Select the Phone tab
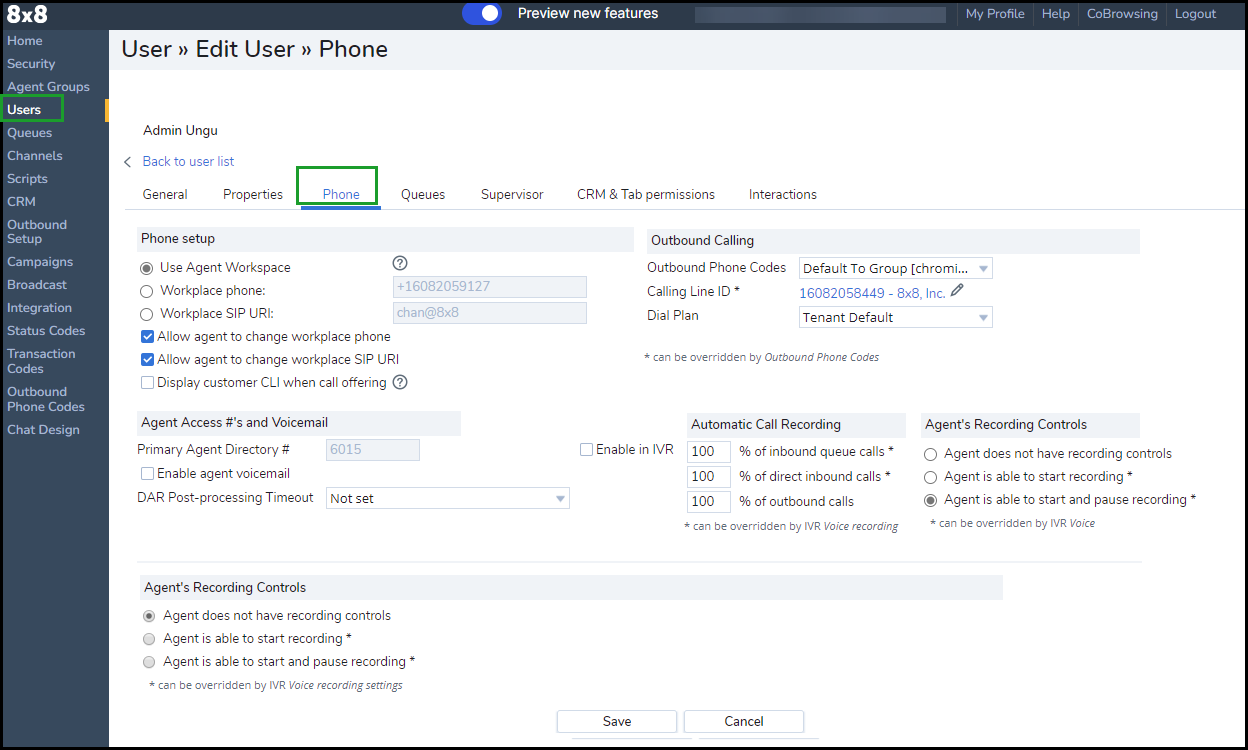 341,195
